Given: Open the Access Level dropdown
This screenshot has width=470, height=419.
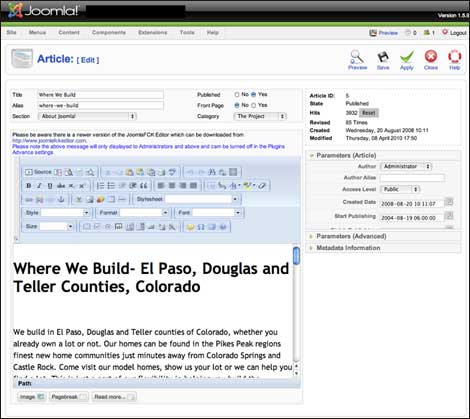Looking at the screenshot, I should point(400,189).
